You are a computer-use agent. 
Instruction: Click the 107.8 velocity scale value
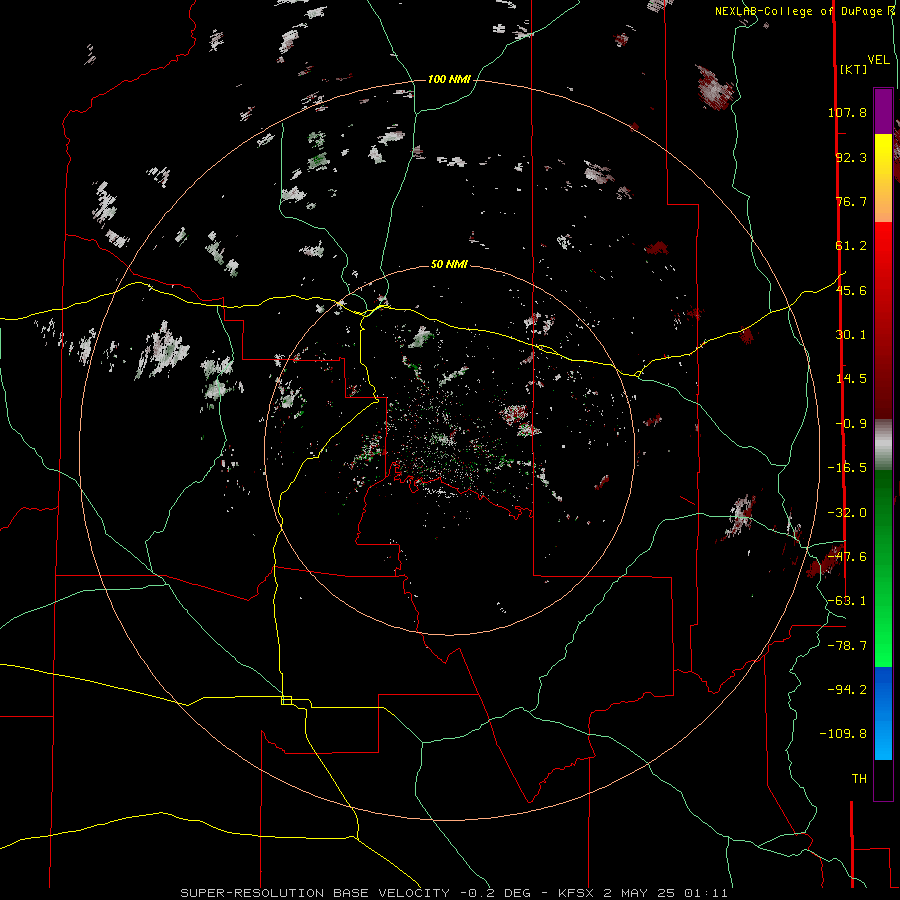pos(847,112)
